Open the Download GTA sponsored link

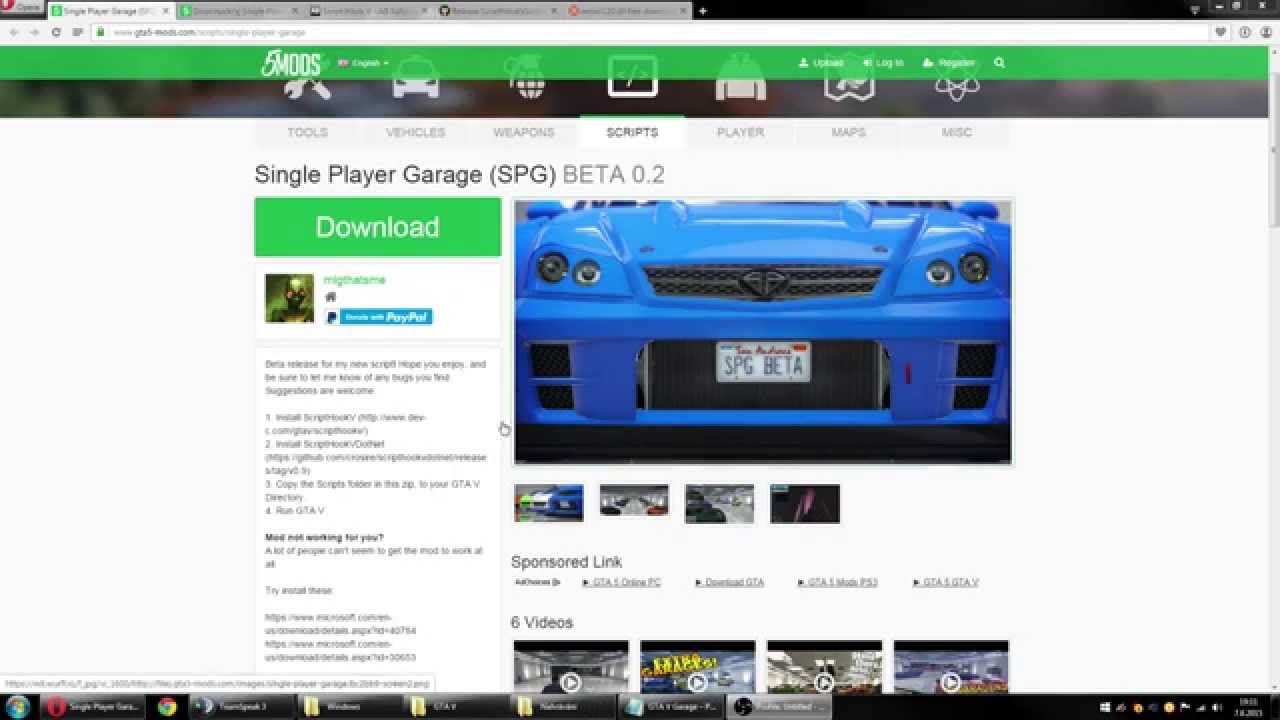point(729,582)
